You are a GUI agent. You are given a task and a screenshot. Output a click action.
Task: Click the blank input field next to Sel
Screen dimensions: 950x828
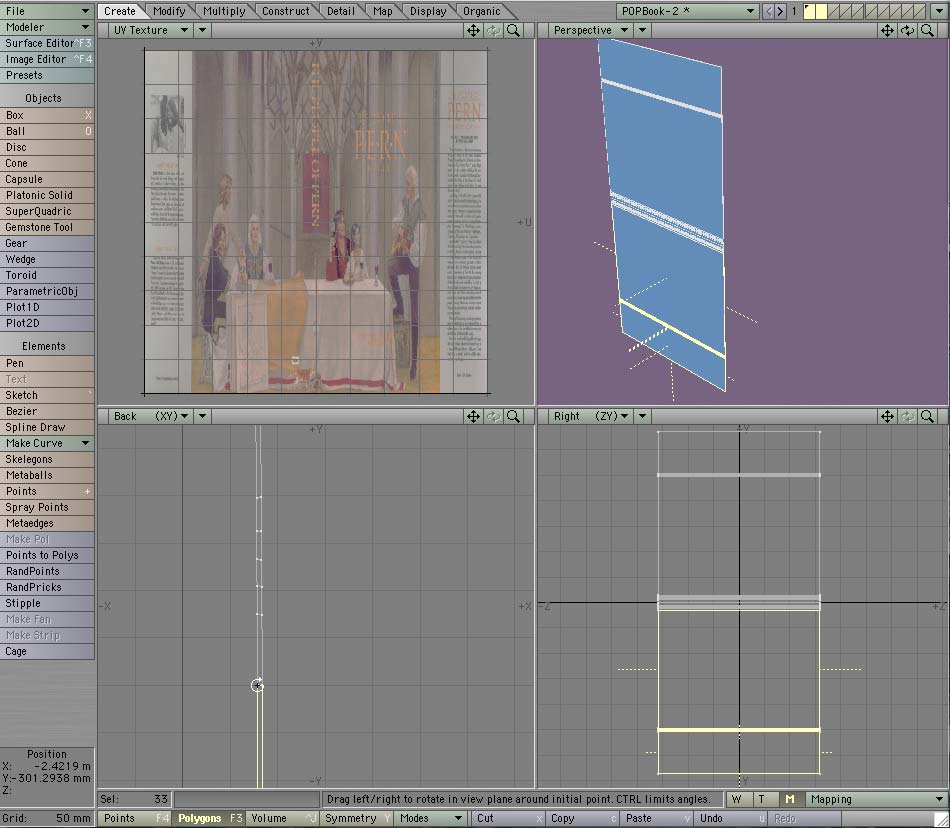coord(247,800)
